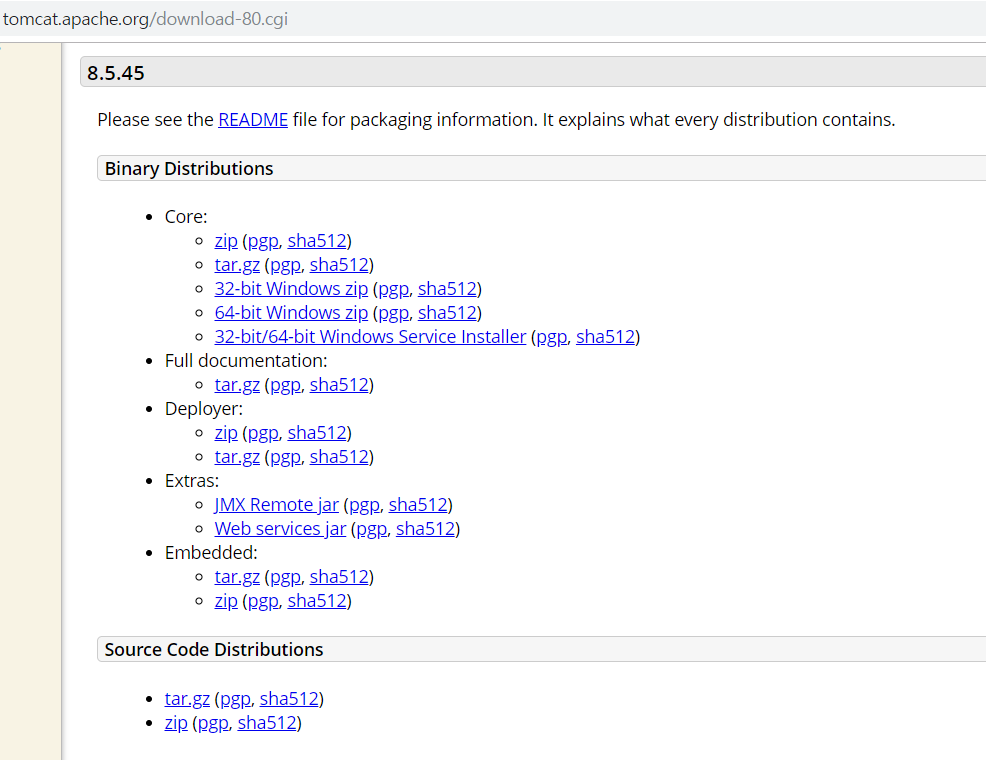Open sha512 for Web services jar

425,529
